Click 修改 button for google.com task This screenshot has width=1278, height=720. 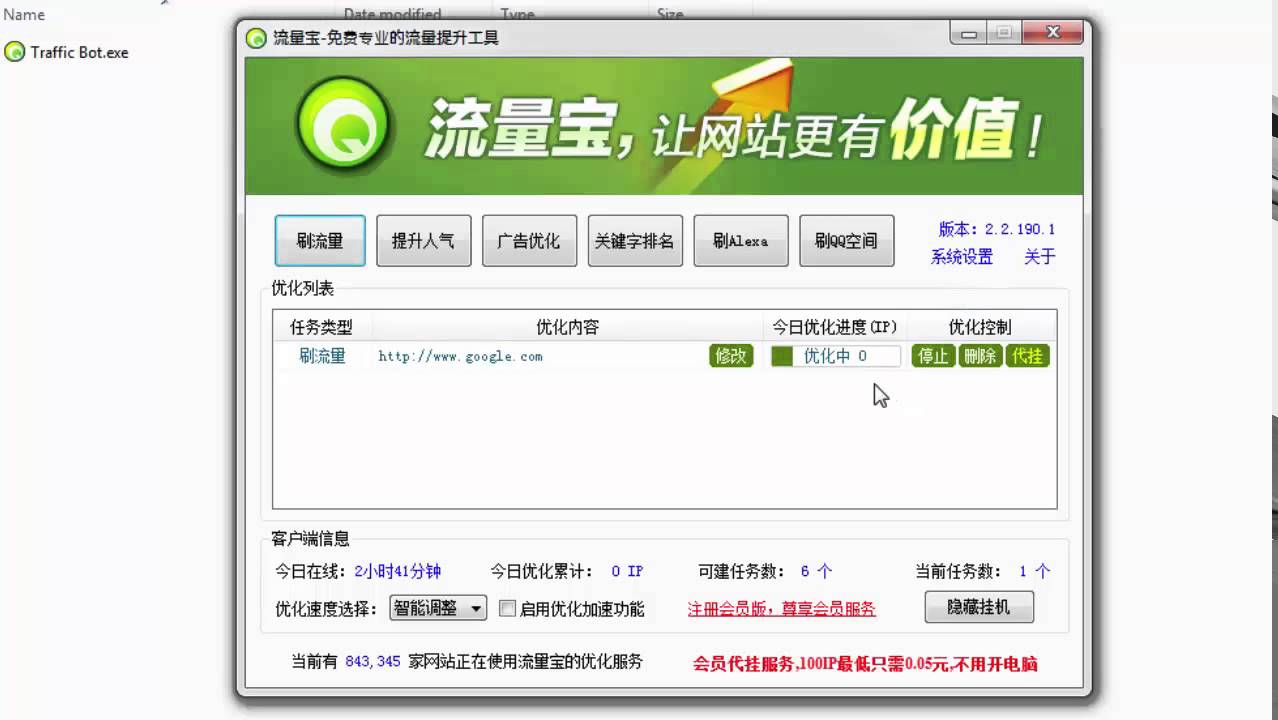pos(731,356)
